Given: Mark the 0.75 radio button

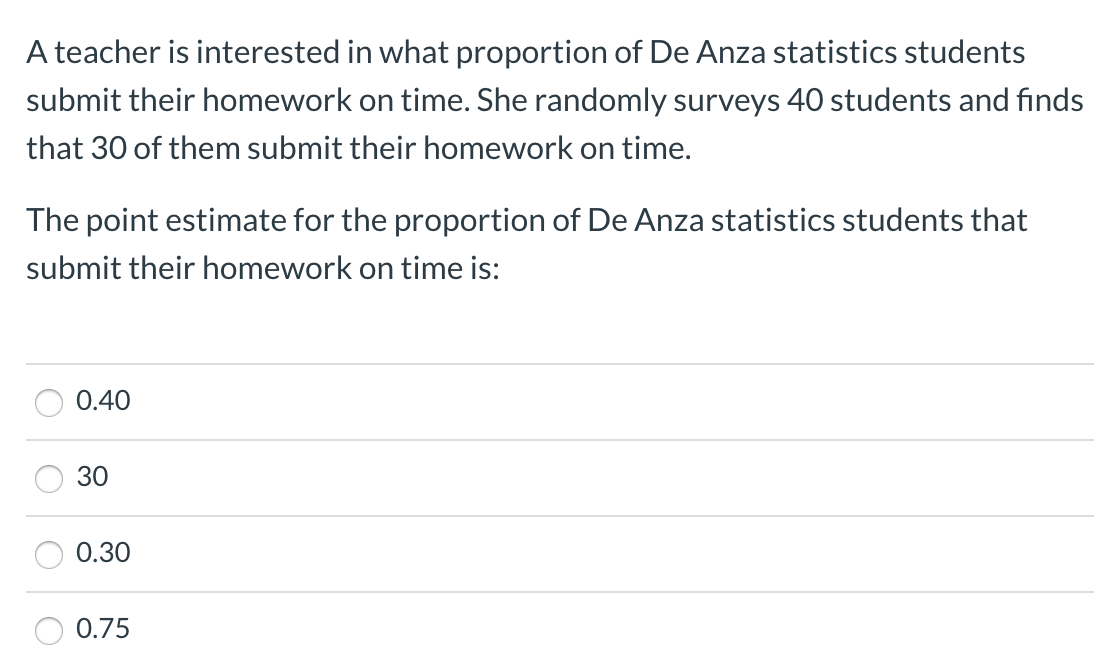Looking at the screenshot, I should pyautogui.click(x=49, y=630).
